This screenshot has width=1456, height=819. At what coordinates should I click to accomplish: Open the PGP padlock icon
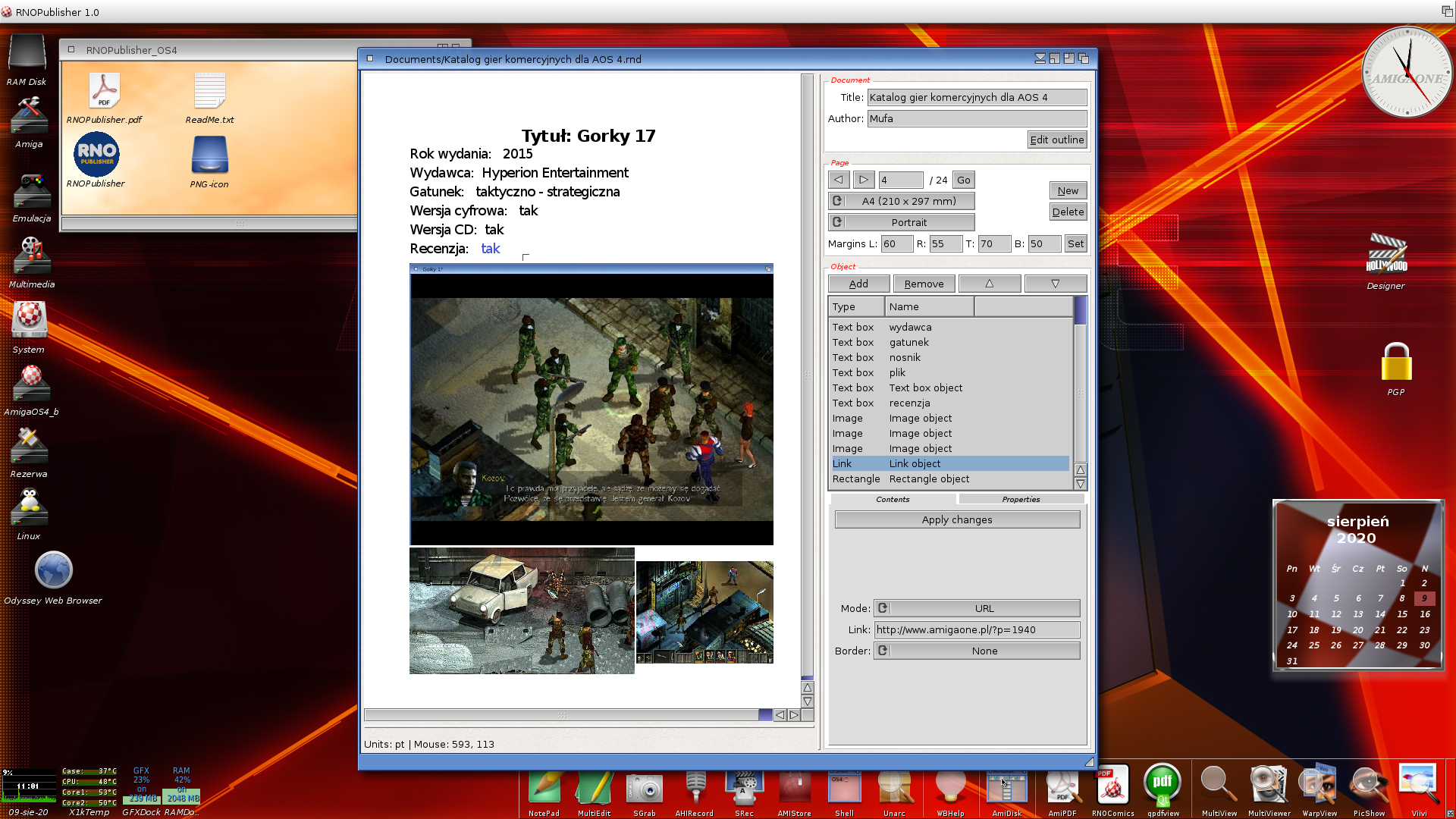[x=1396, y=362]
